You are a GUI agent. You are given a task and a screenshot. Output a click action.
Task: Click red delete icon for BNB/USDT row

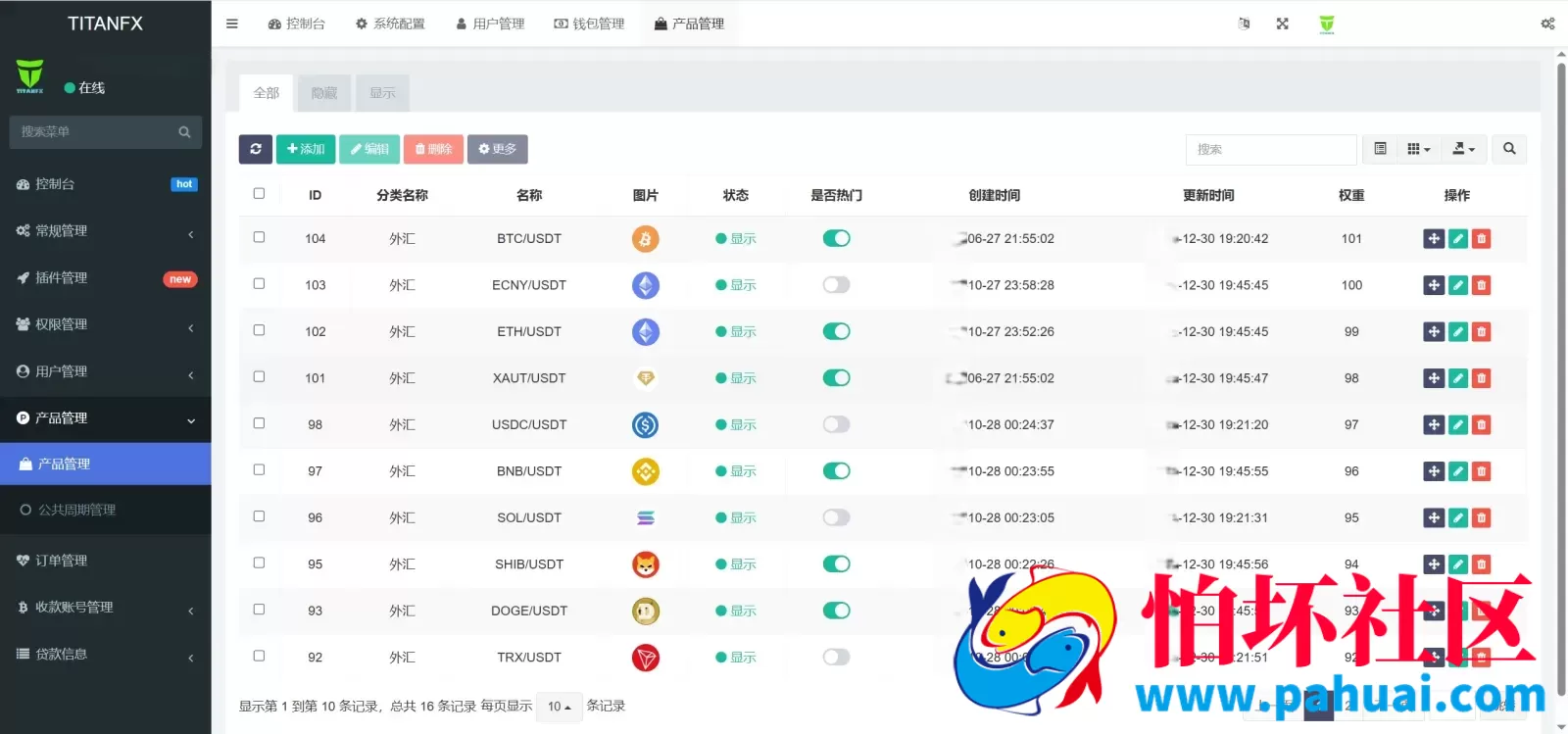tap(1482, 471)
